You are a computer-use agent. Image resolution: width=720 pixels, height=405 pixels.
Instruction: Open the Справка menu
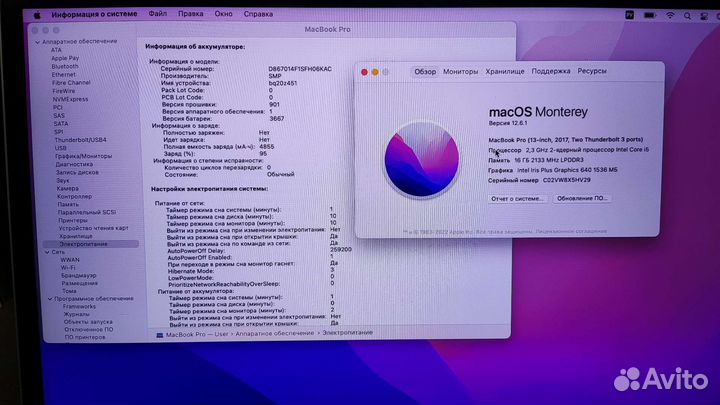pyautogui.click(x=258, y=14)
